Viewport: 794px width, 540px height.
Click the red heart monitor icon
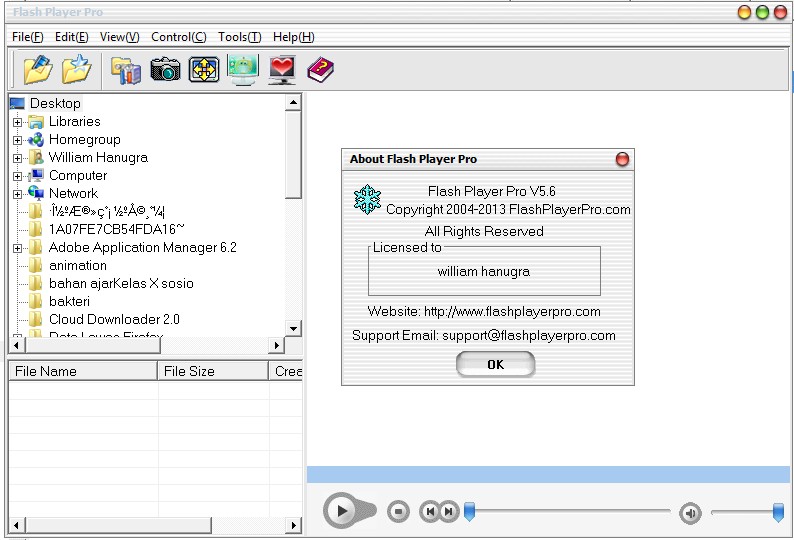282,70
